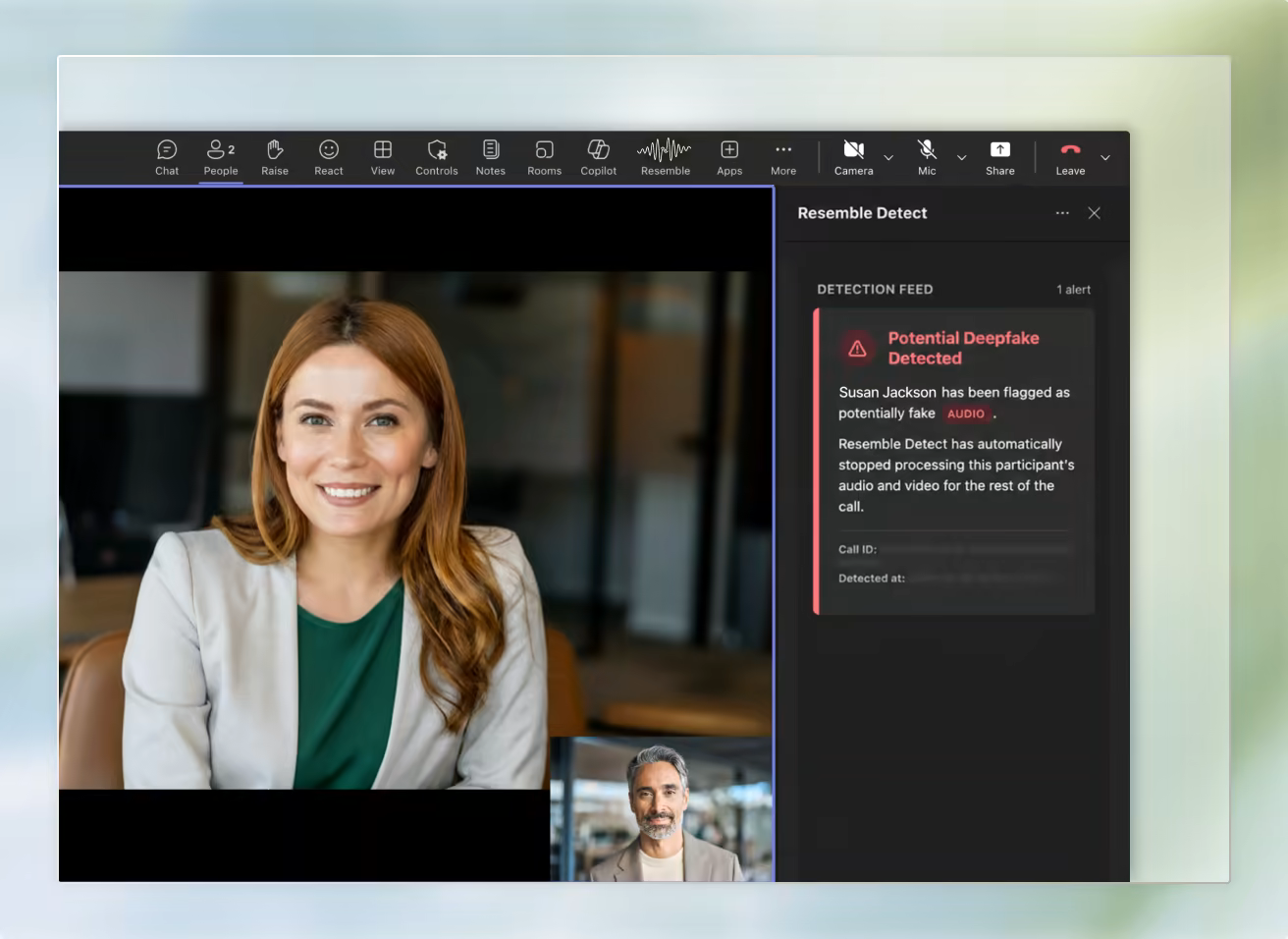This screenshot has height=939, width=1288.
Task: Select the self-view thumbnail of gray-haired man
Action: click(662, 808)
